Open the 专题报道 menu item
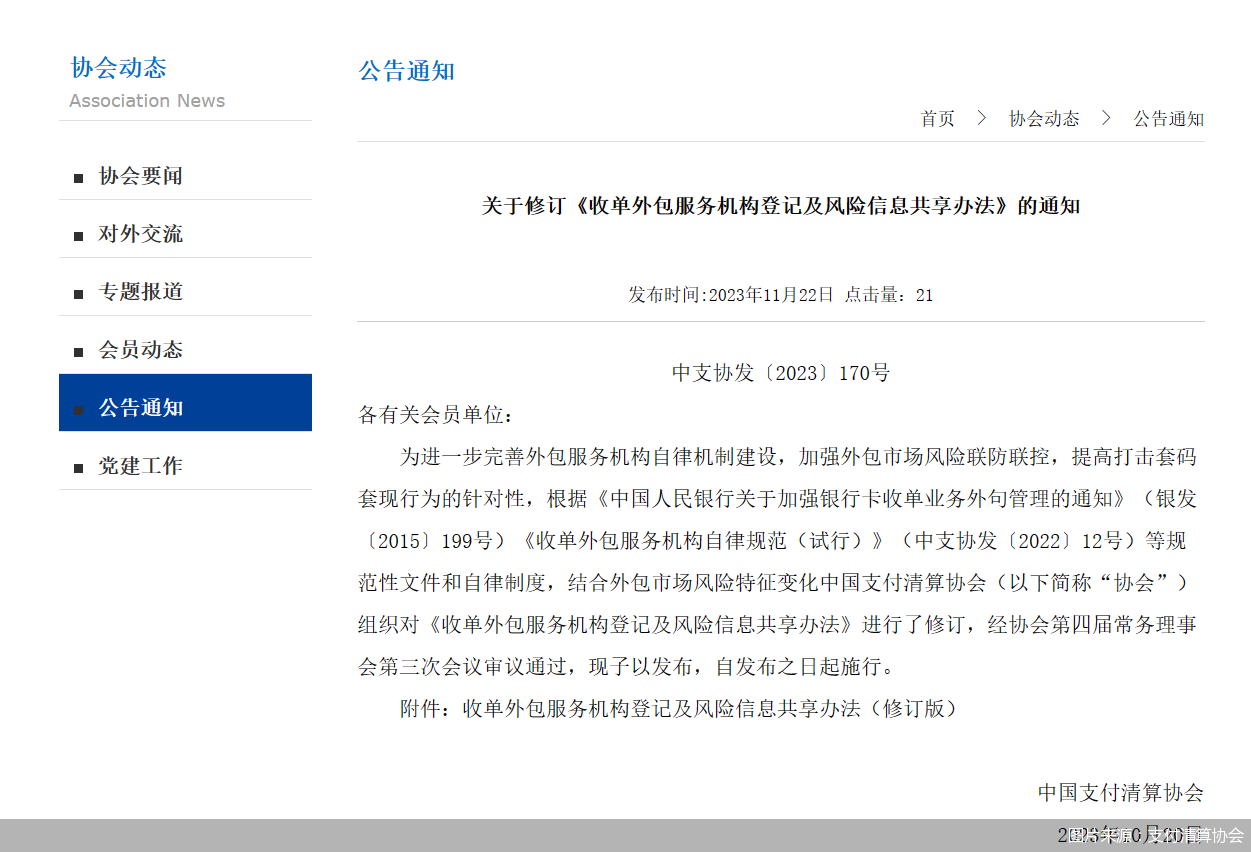 (141, 292)
